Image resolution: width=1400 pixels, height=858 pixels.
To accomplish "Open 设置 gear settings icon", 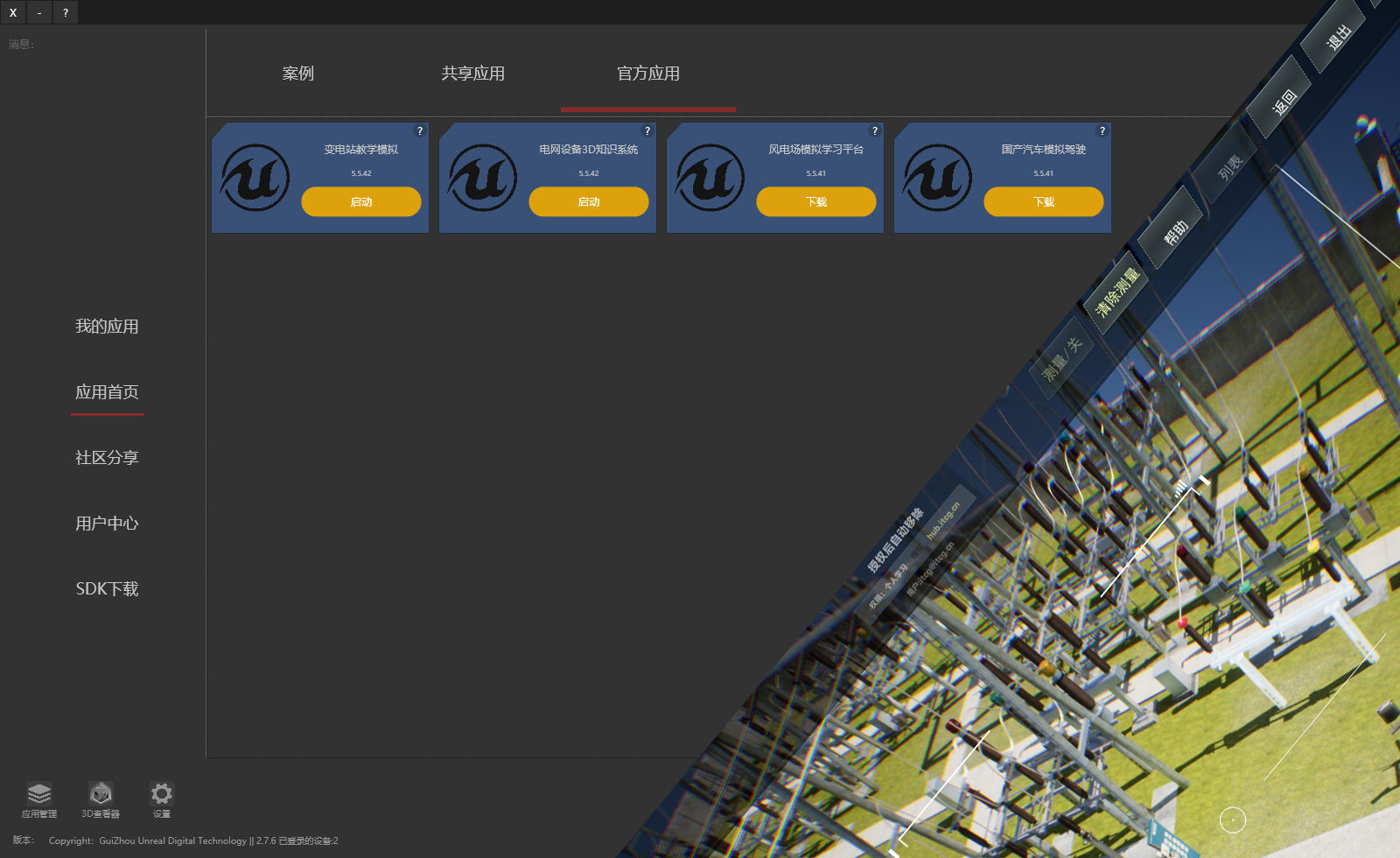I will click(x=162, y=795).
